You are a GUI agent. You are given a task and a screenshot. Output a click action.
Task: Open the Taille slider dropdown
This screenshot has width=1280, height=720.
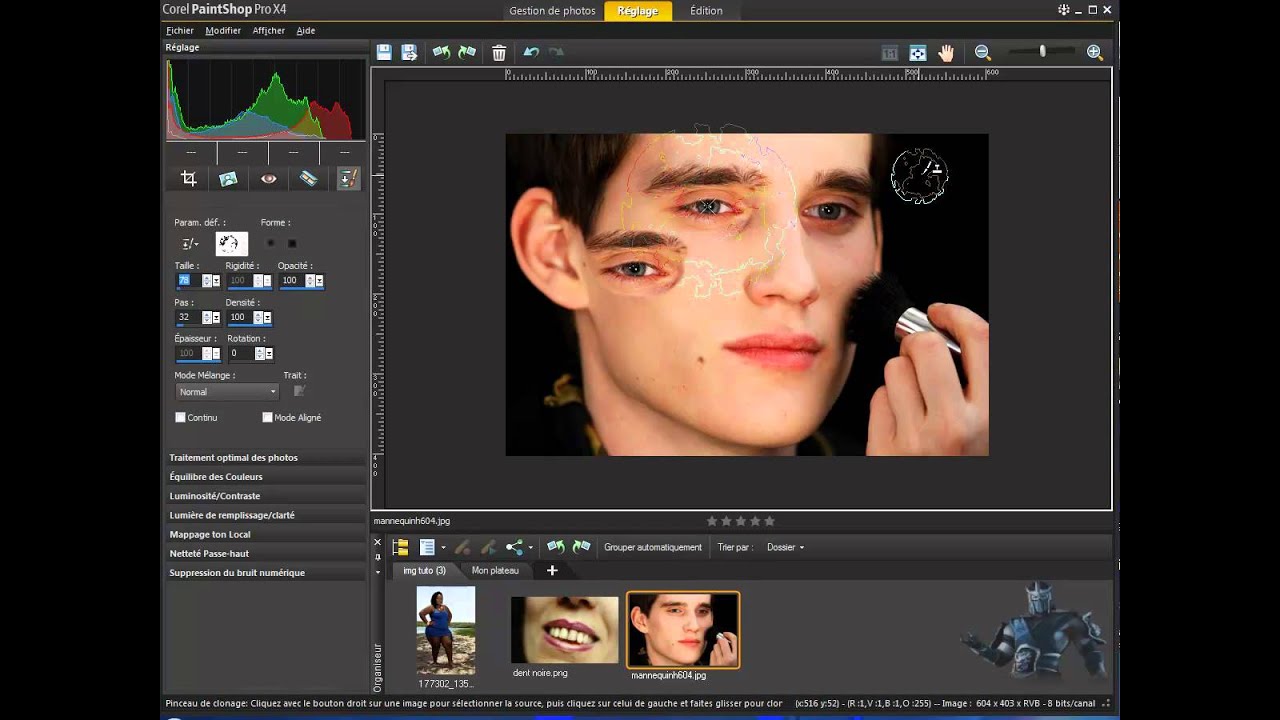coord(216,281)
